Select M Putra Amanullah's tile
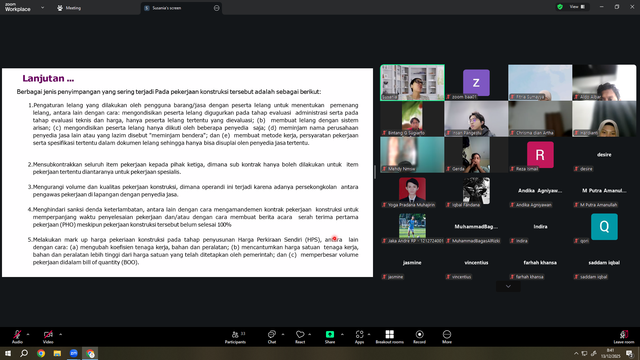The image size is (640, 360). click(x=604, y=191)
